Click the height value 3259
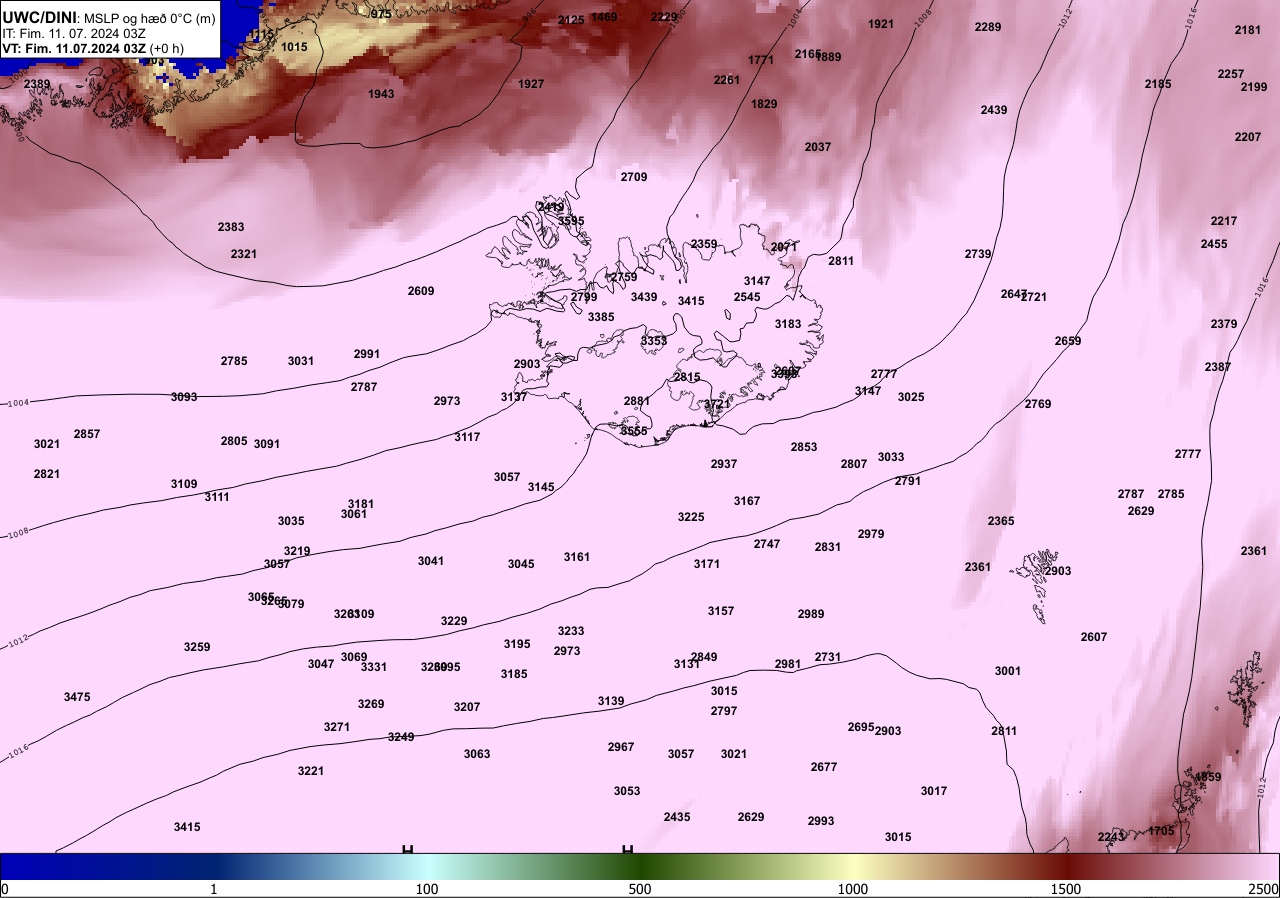This screenshot has height=898, width=1280. pyautogui.click(x=197, y=647)
